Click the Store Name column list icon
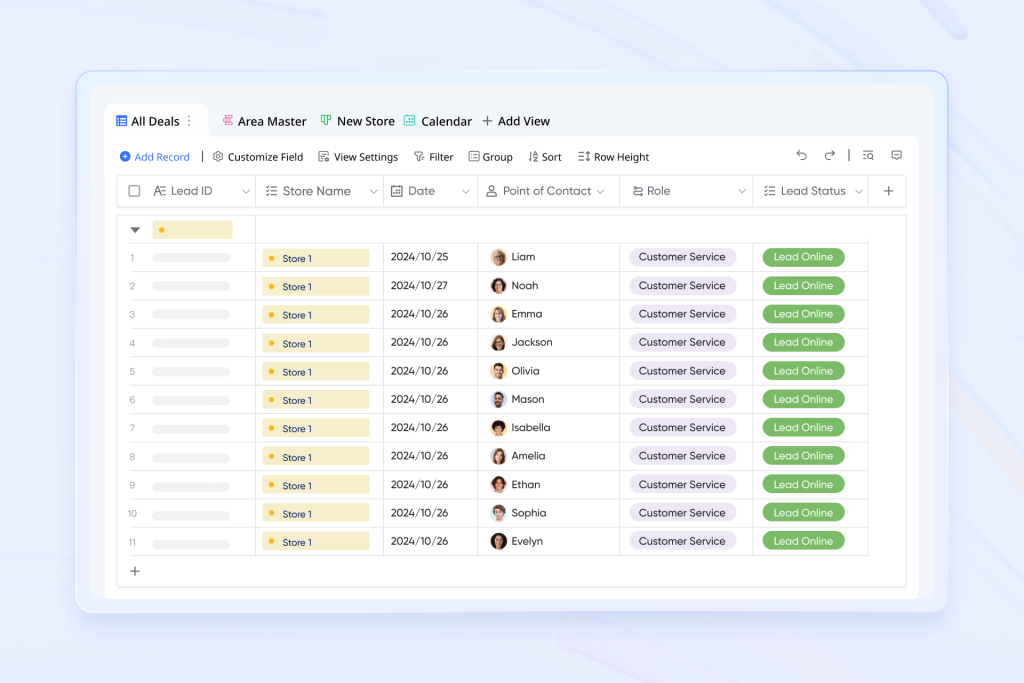The height and width of the screenshot is (683, 1024). click(271, 191)
